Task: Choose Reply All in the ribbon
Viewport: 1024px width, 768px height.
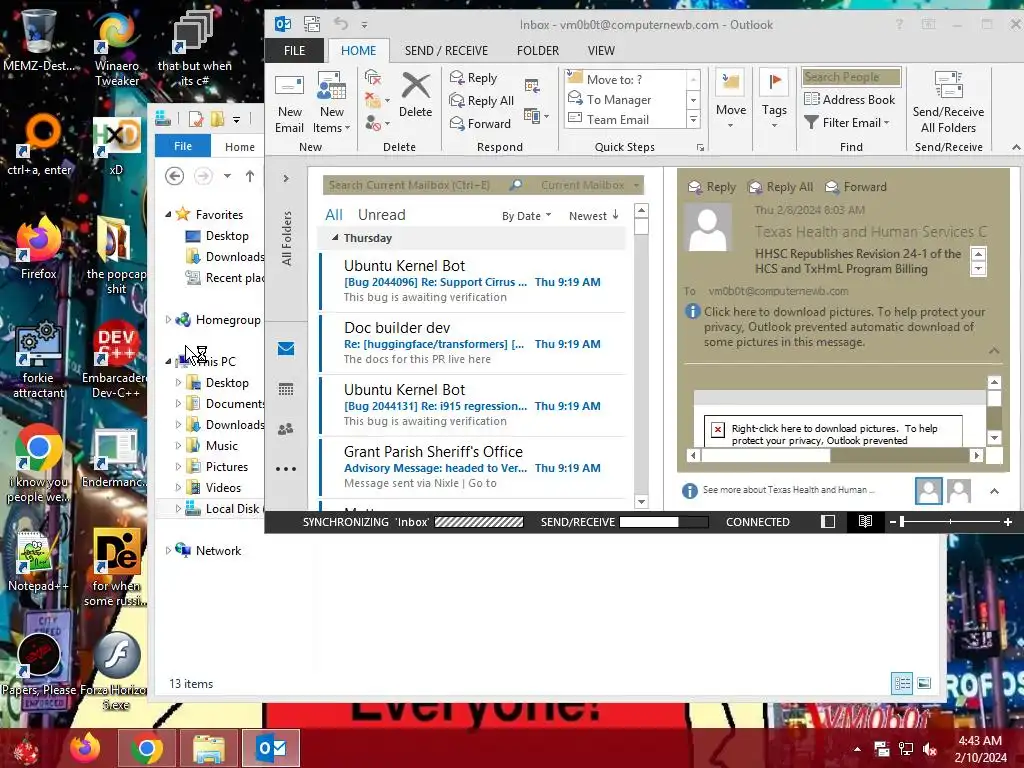Action: [x=482, y=101]
